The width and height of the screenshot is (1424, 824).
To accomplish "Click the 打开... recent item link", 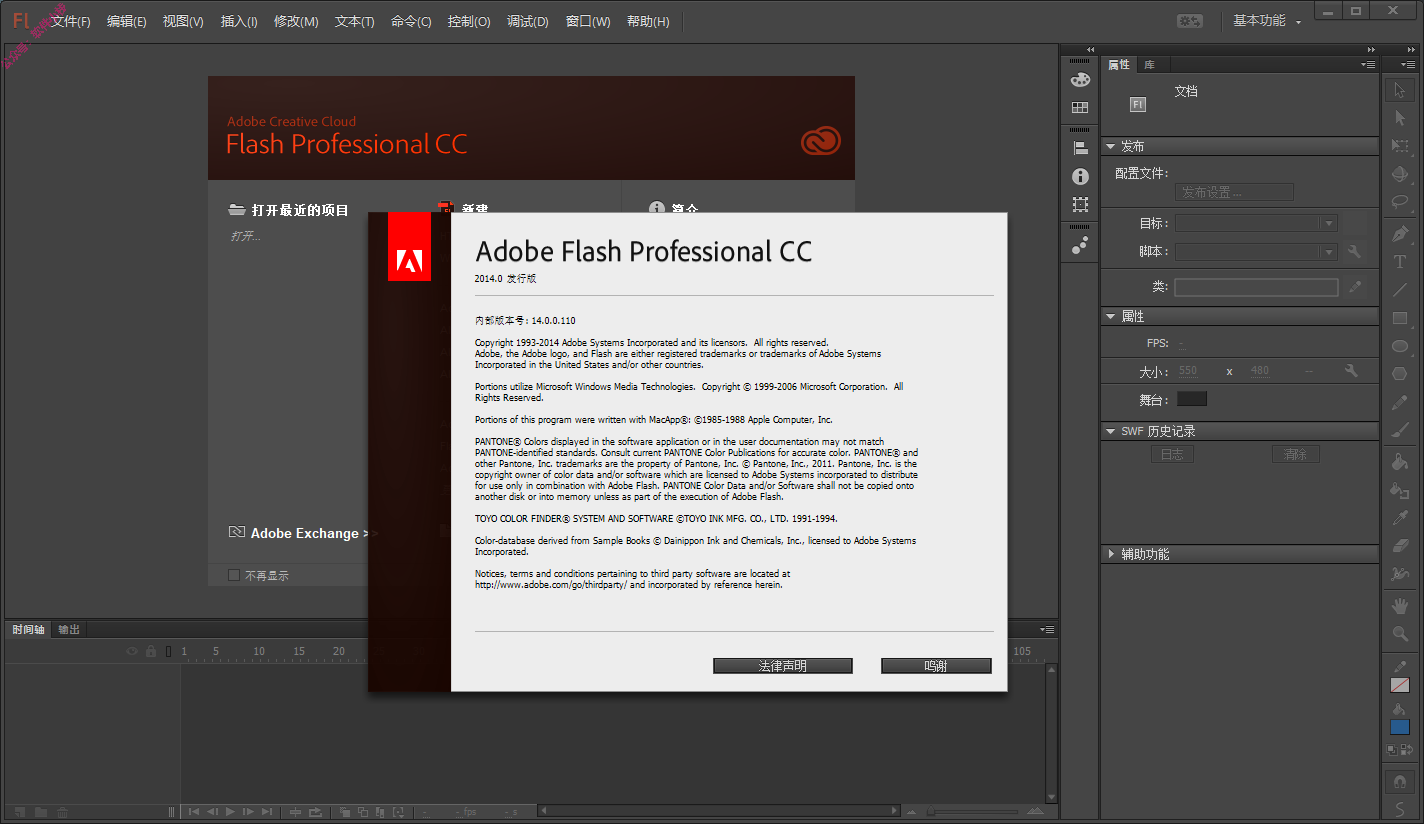I will click(245, 236).
